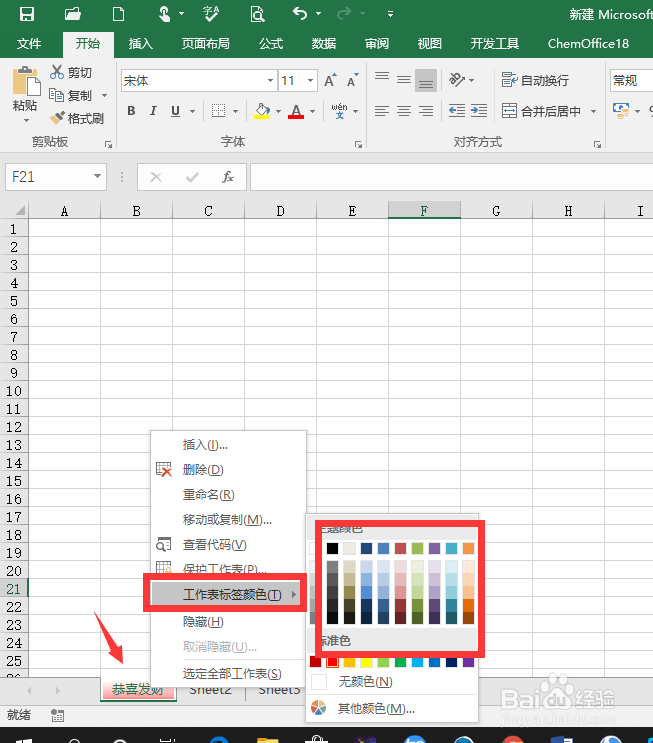Pick black swatch in theme colors

pos(333,549)
